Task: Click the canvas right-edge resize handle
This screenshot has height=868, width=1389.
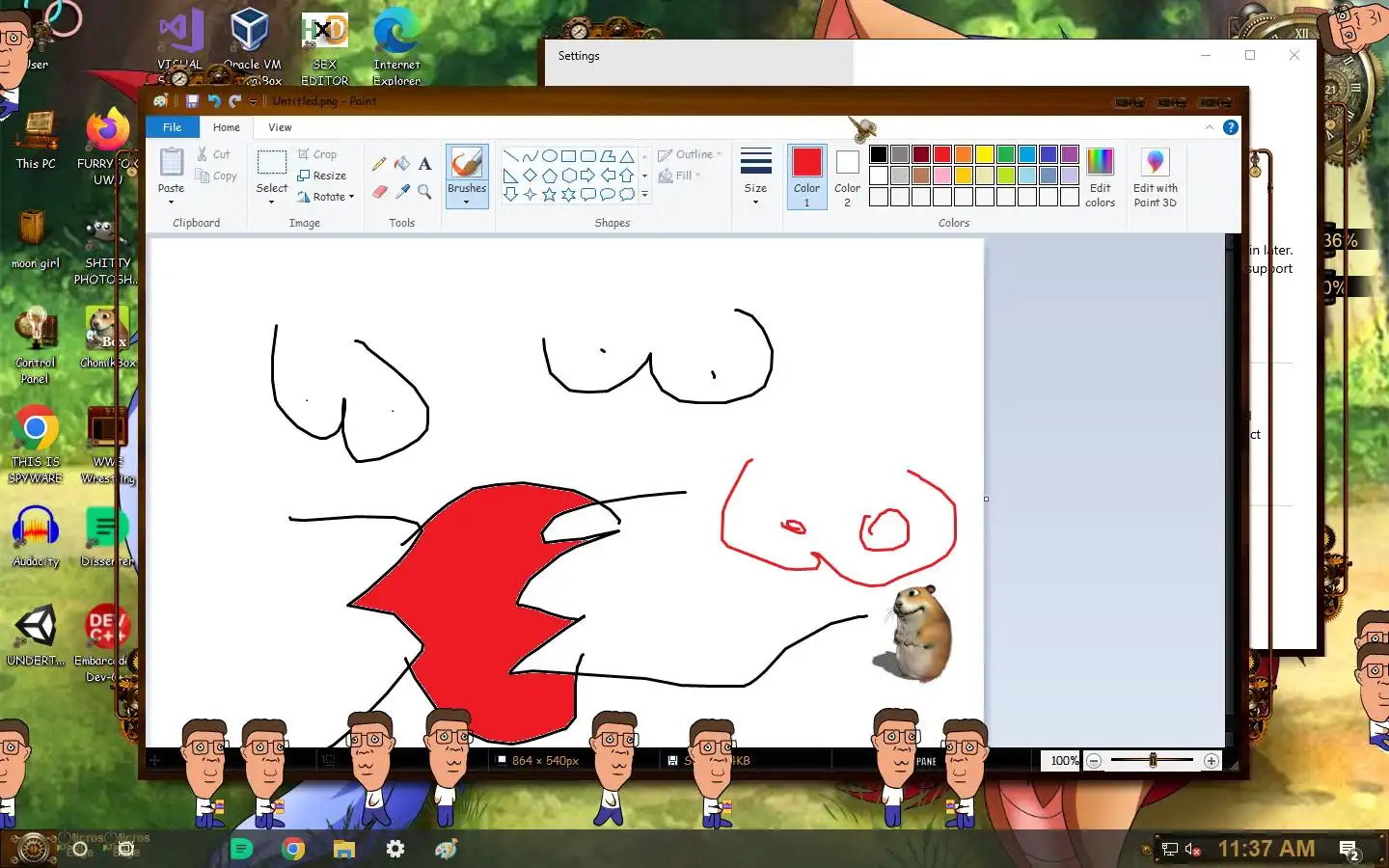Action: tap(986, 499)
